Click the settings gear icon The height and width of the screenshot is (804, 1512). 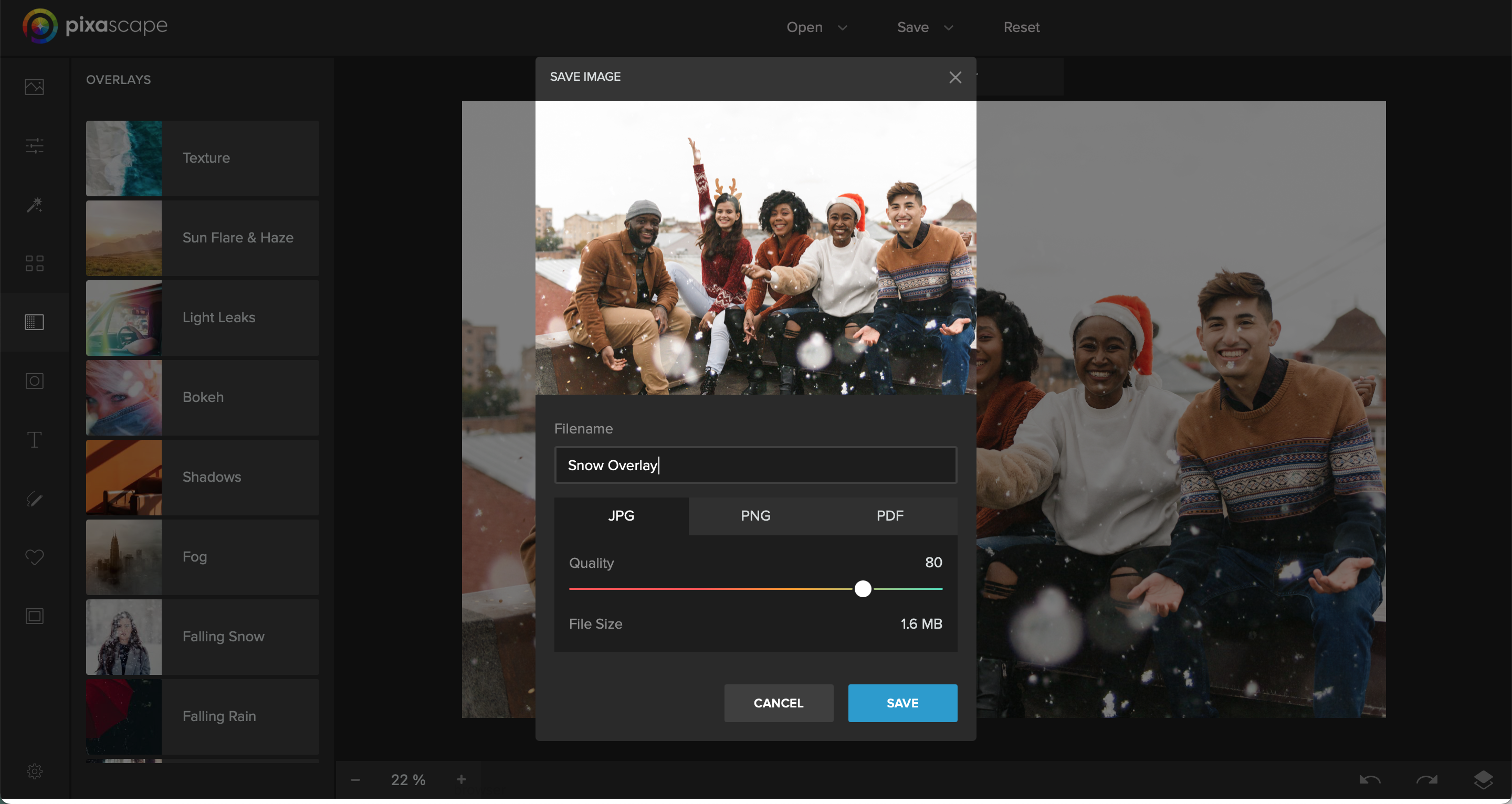click(34, 771)
